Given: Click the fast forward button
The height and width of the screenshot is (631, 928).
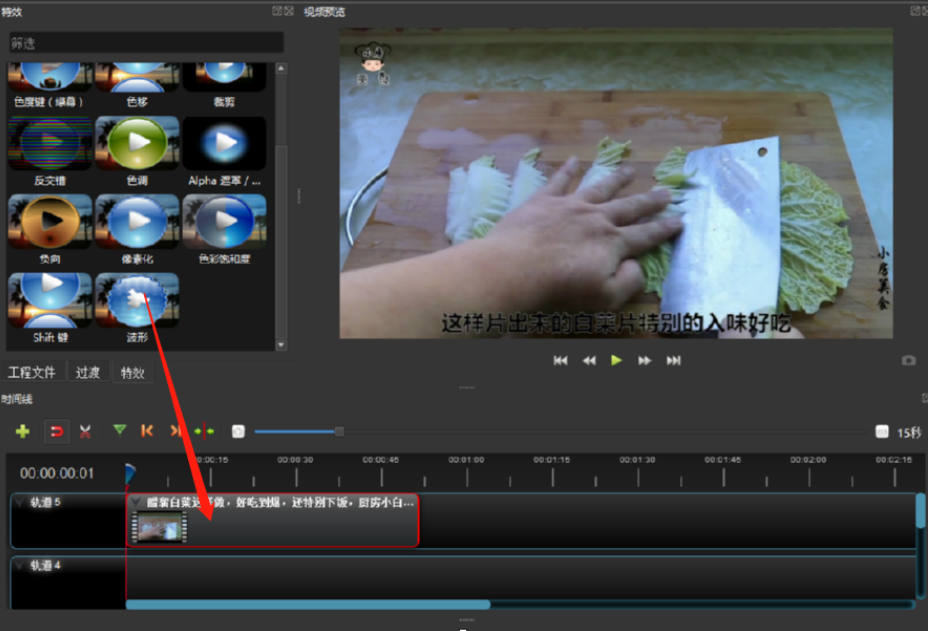Looking at the screenshot, I should tap(645, 360).
